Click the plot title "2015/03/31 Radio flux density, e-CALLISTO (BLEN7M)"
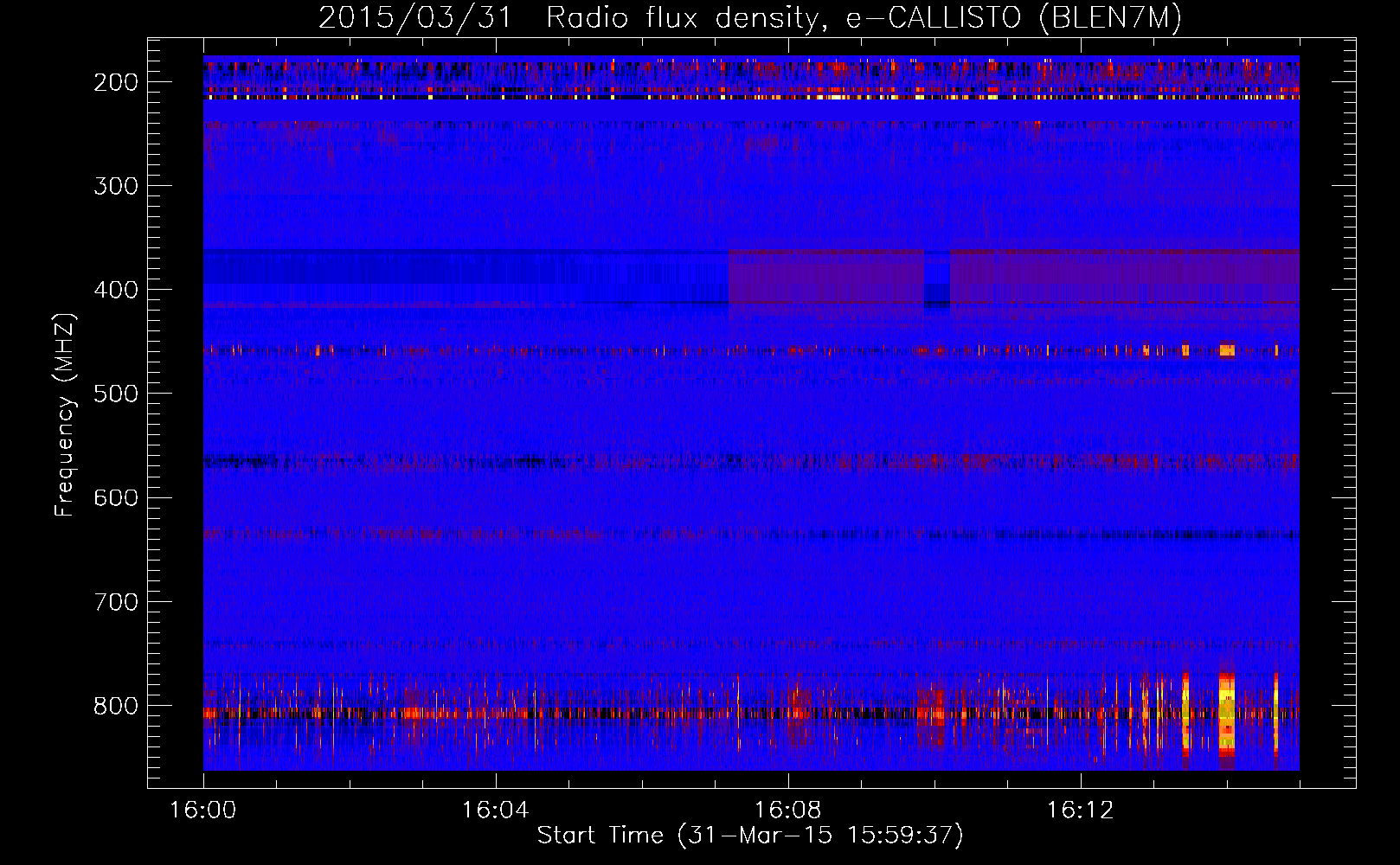This screenshot has height=865, width=1400. pos(750,18)
